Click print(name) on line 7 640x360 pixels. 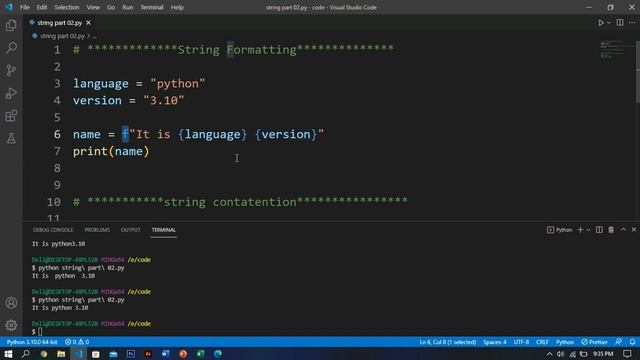[x=111, y=151]
